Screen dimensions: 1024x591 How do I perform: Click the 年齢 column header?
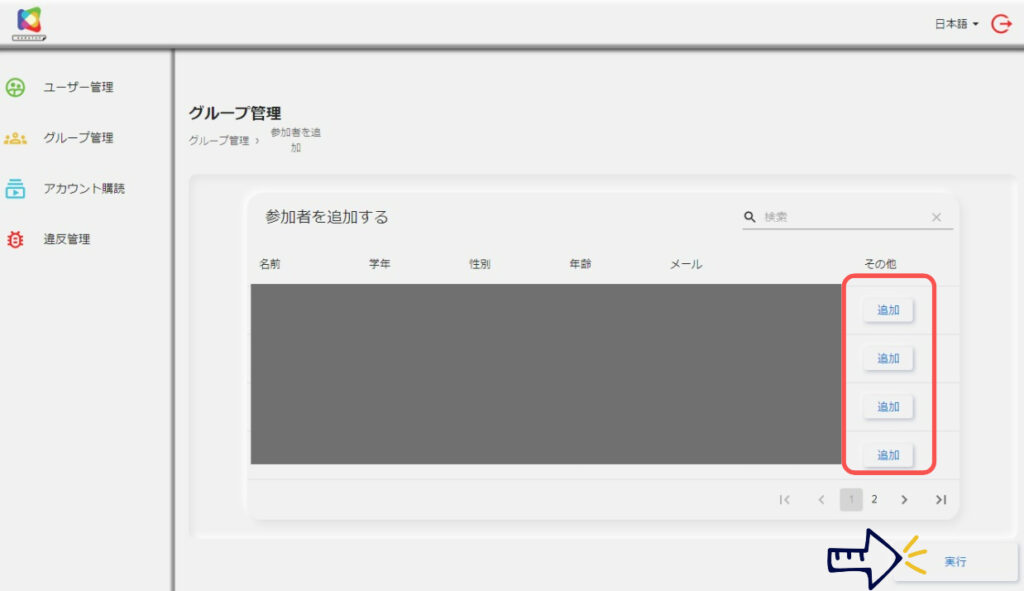click(x=581, y=264)
